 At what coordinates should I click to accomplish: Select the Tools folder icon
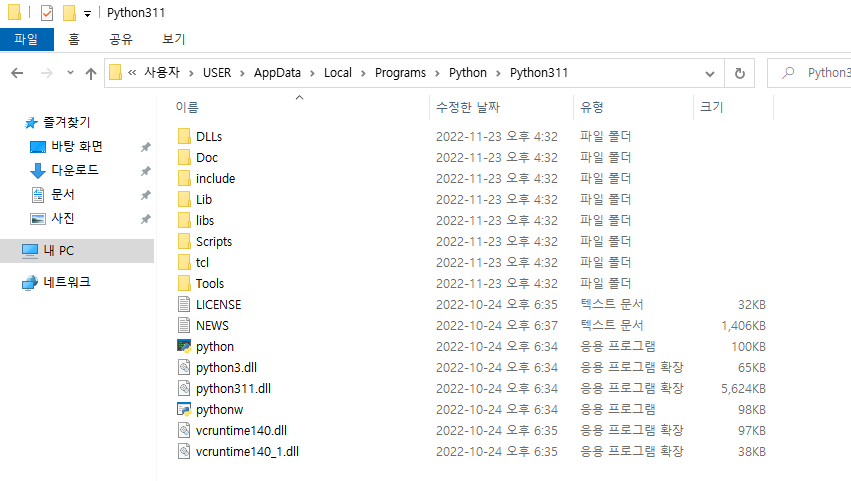click(185, 283)
